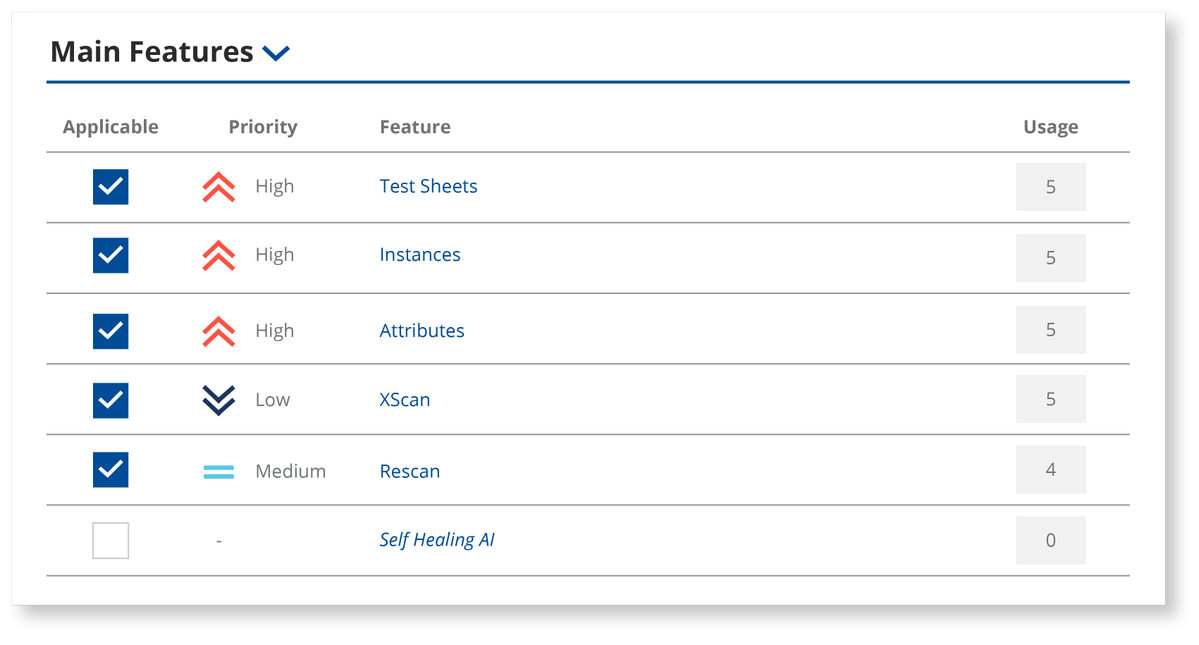Select the red double-chevron icon beside Instances

[217, 255]
